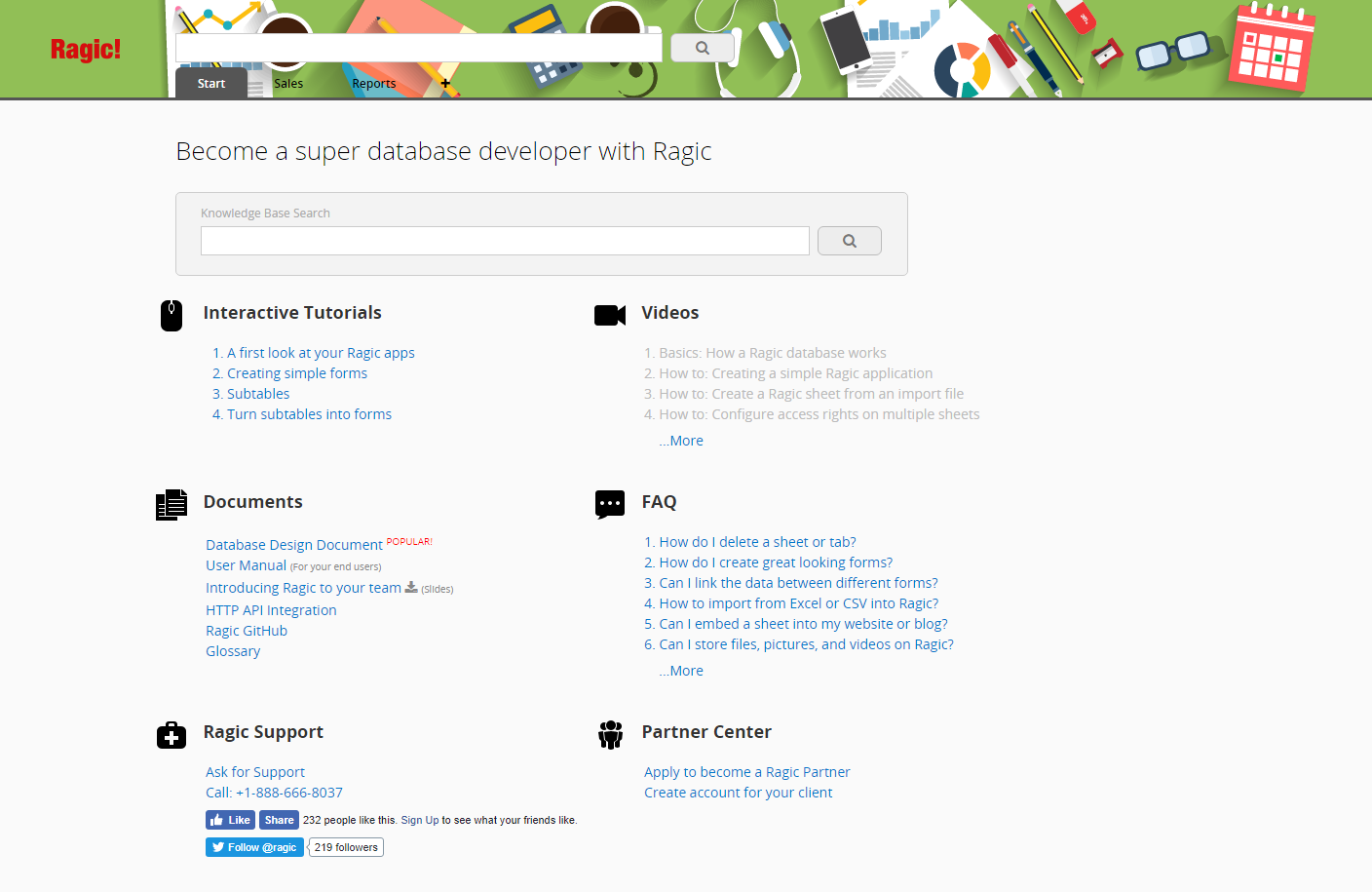Click the Knowledge Base search magnifier button
1372x892 pixels.
850,241
